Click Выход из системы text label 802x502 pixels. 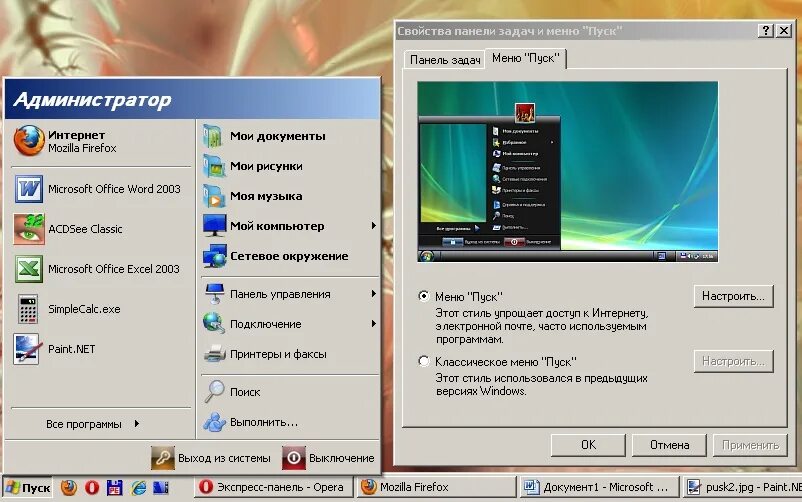click(224, 458)
